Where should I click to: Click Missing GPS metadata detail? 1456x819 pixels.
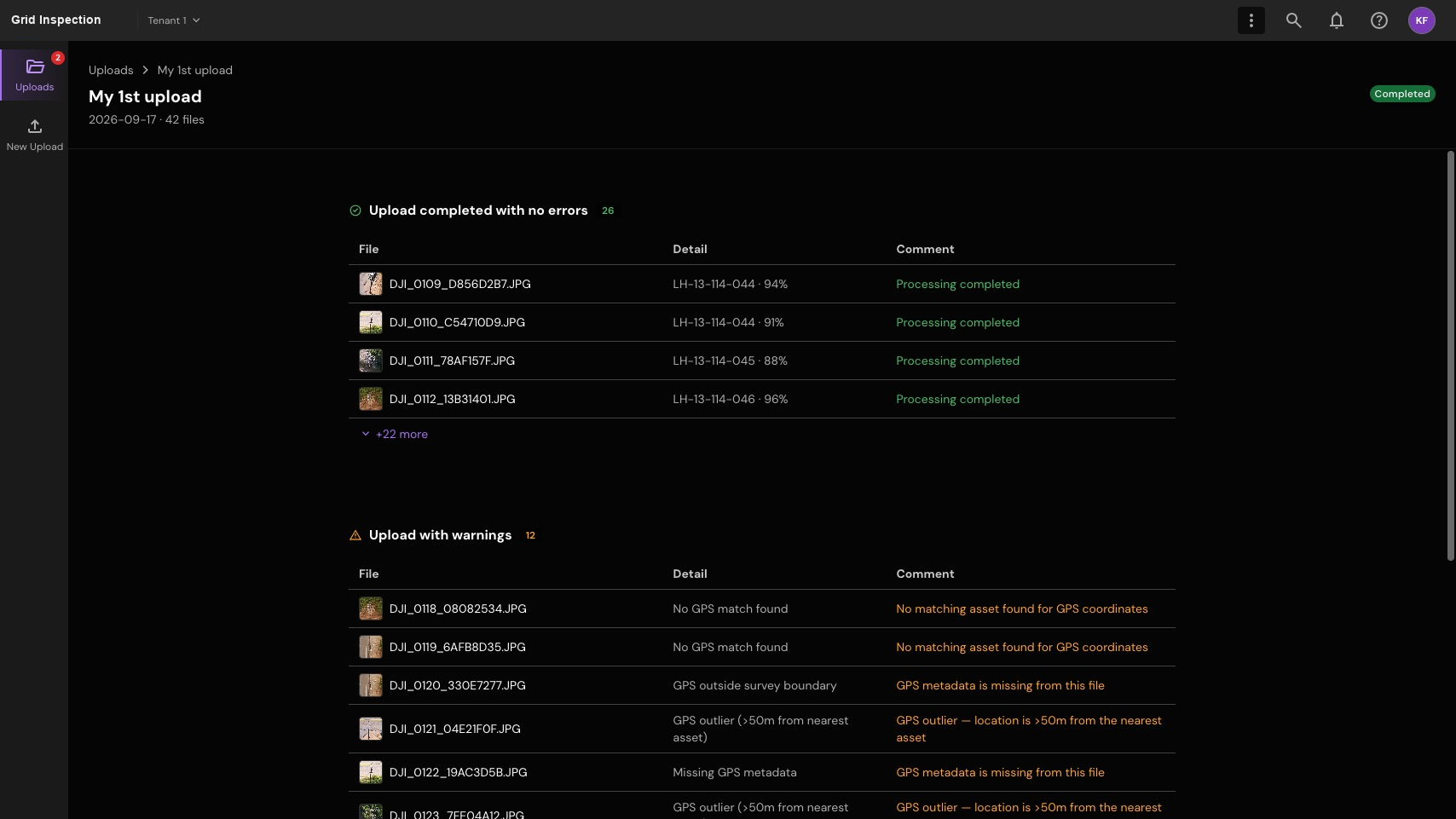click(735, 772)
